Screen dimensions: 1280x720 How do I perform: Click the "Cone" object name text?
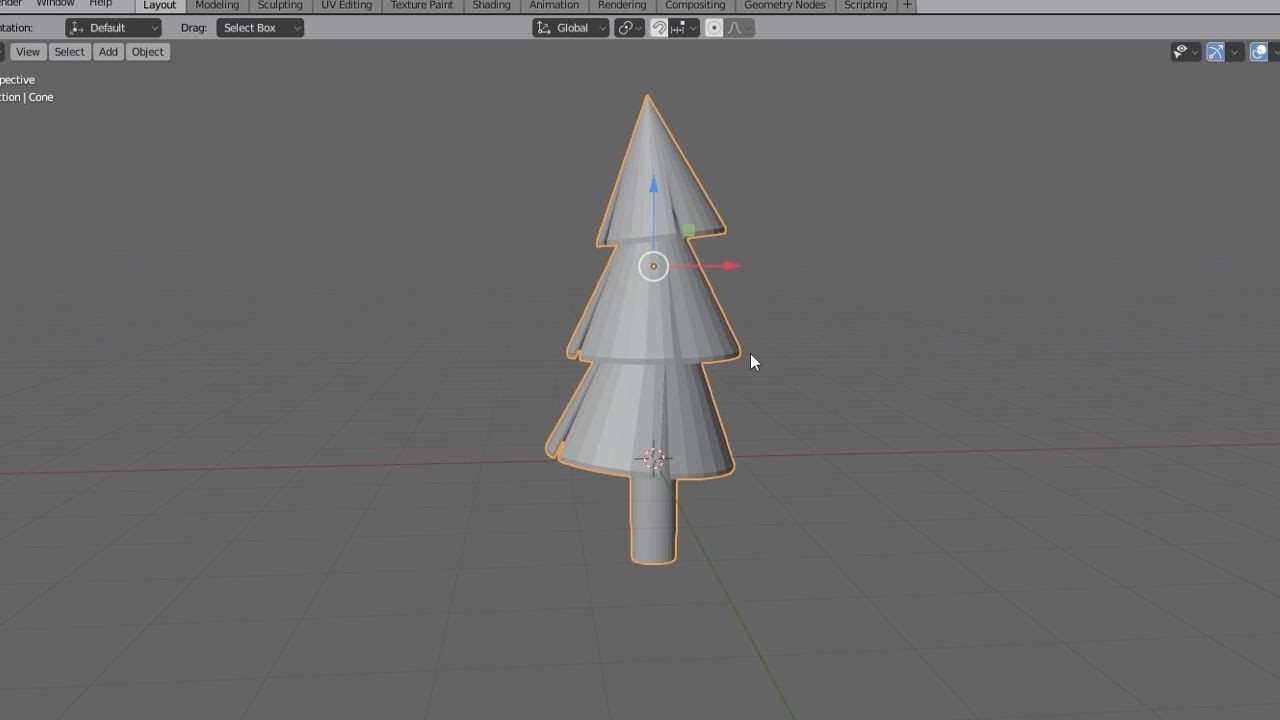click(x=41, y=97)
